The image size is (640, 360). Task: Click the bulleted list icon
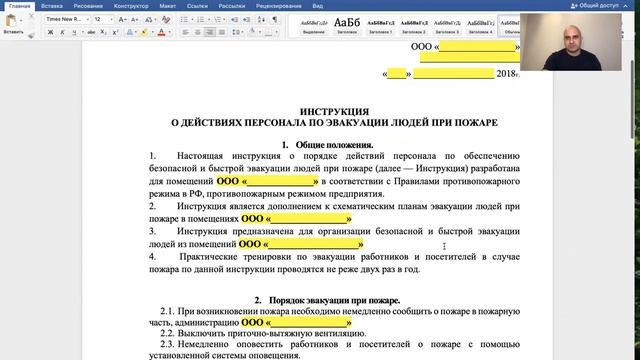[x=184, y=20]
